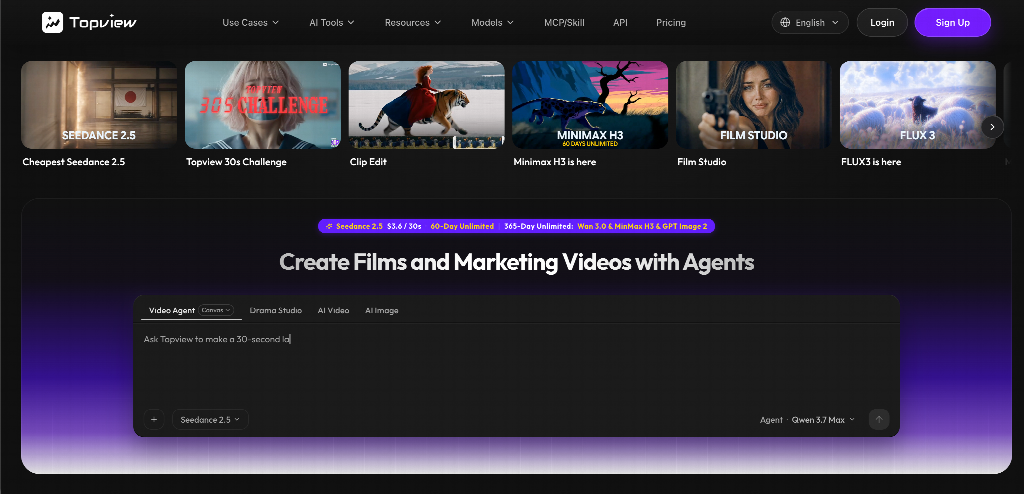The width and height of the screenshot is (1024, 494).
Task: Expand the Models menu
Action: (x=492, y=22)
